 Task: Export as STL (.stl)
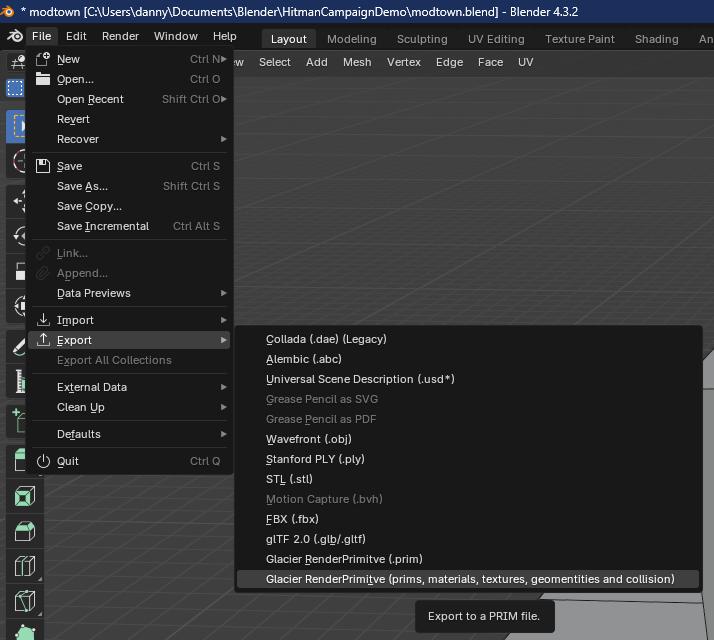[x=468, y=479]
